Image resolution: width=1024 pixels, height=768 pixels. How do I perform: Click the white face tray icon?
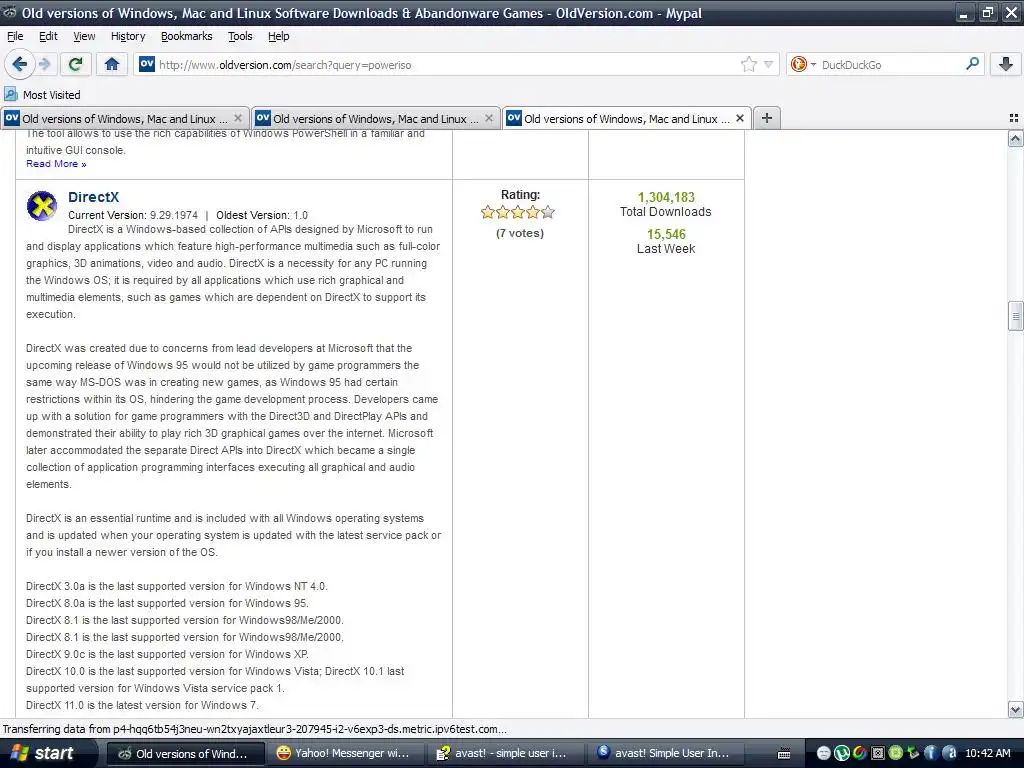[x=824, y=754]
